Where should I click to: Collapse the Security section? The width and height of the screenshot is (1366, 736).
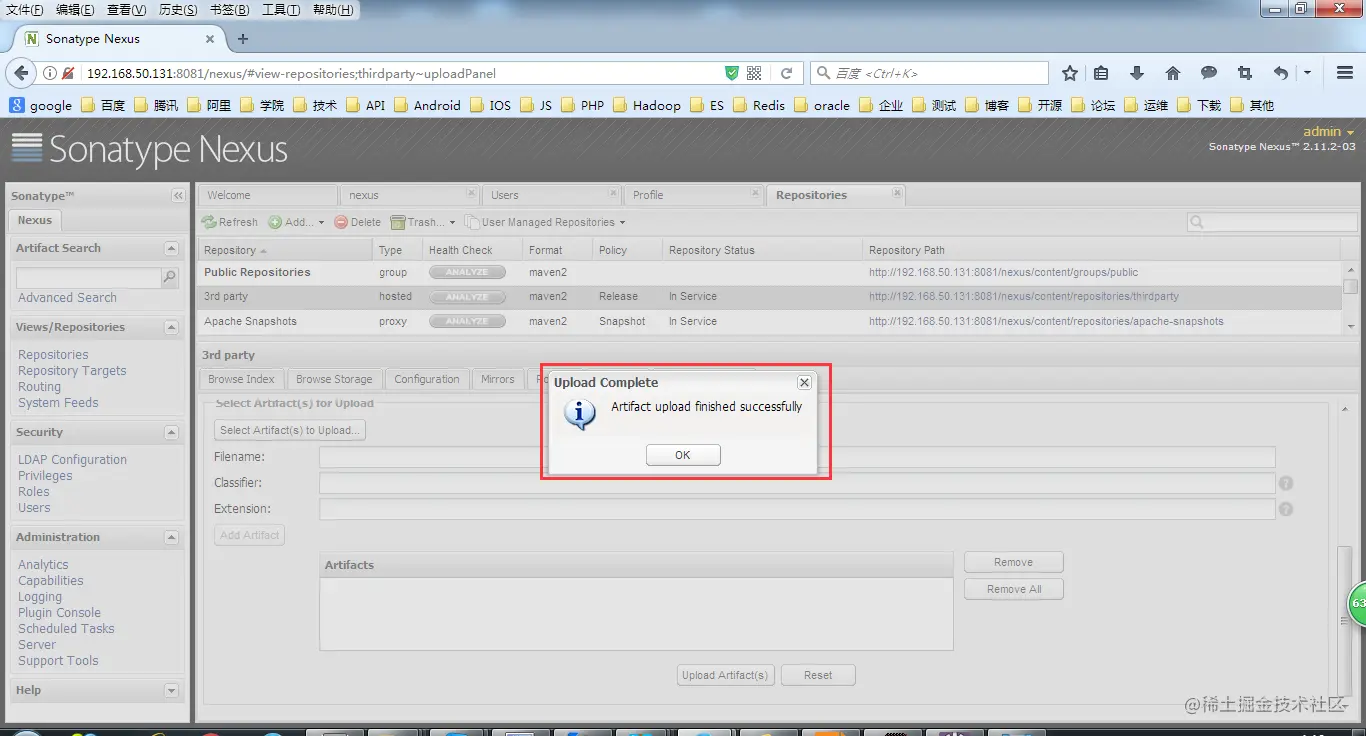tap(171, 432)
